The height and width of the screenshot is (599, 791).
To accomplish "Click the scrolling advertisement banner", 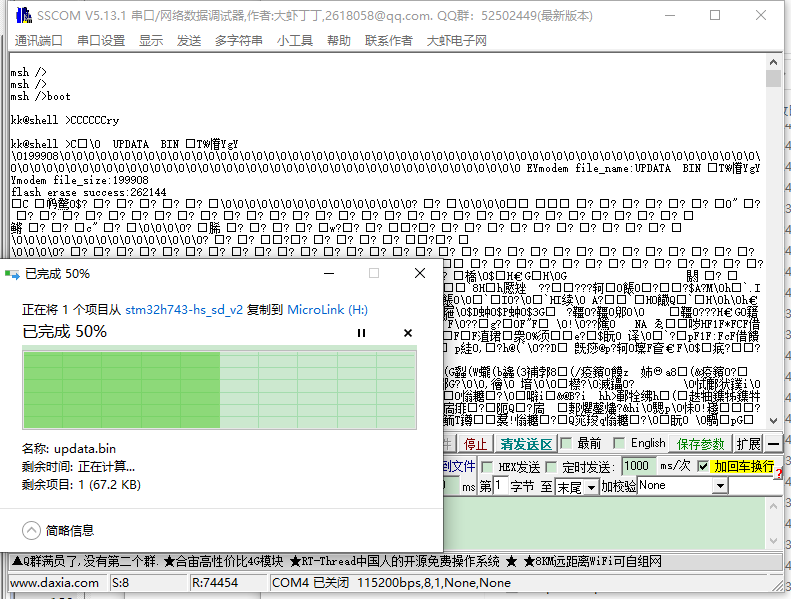I will click(396, 561).
